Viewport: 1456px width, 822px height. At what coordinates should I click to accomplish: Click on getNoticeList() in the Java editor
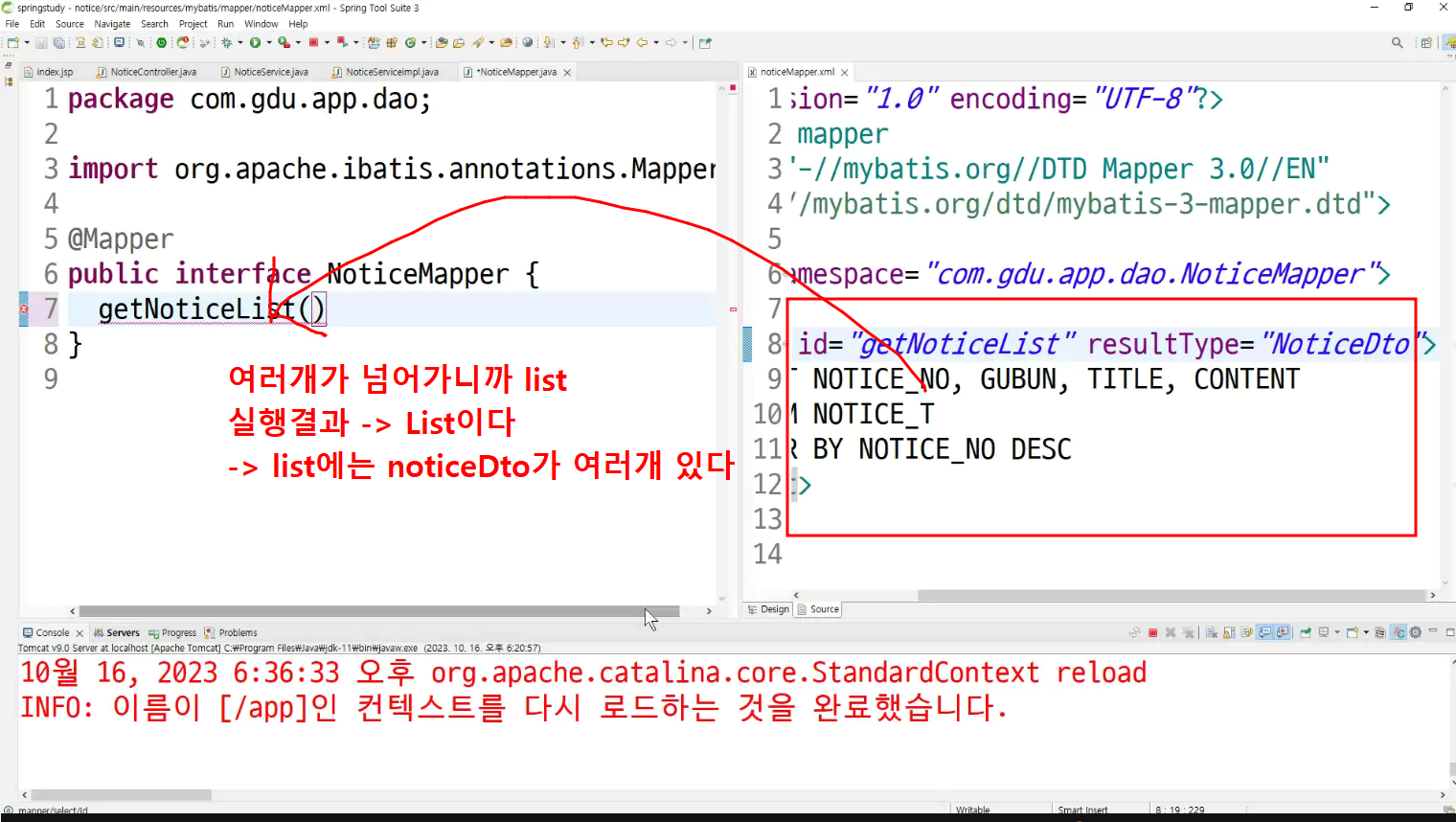tap(212, 308)
